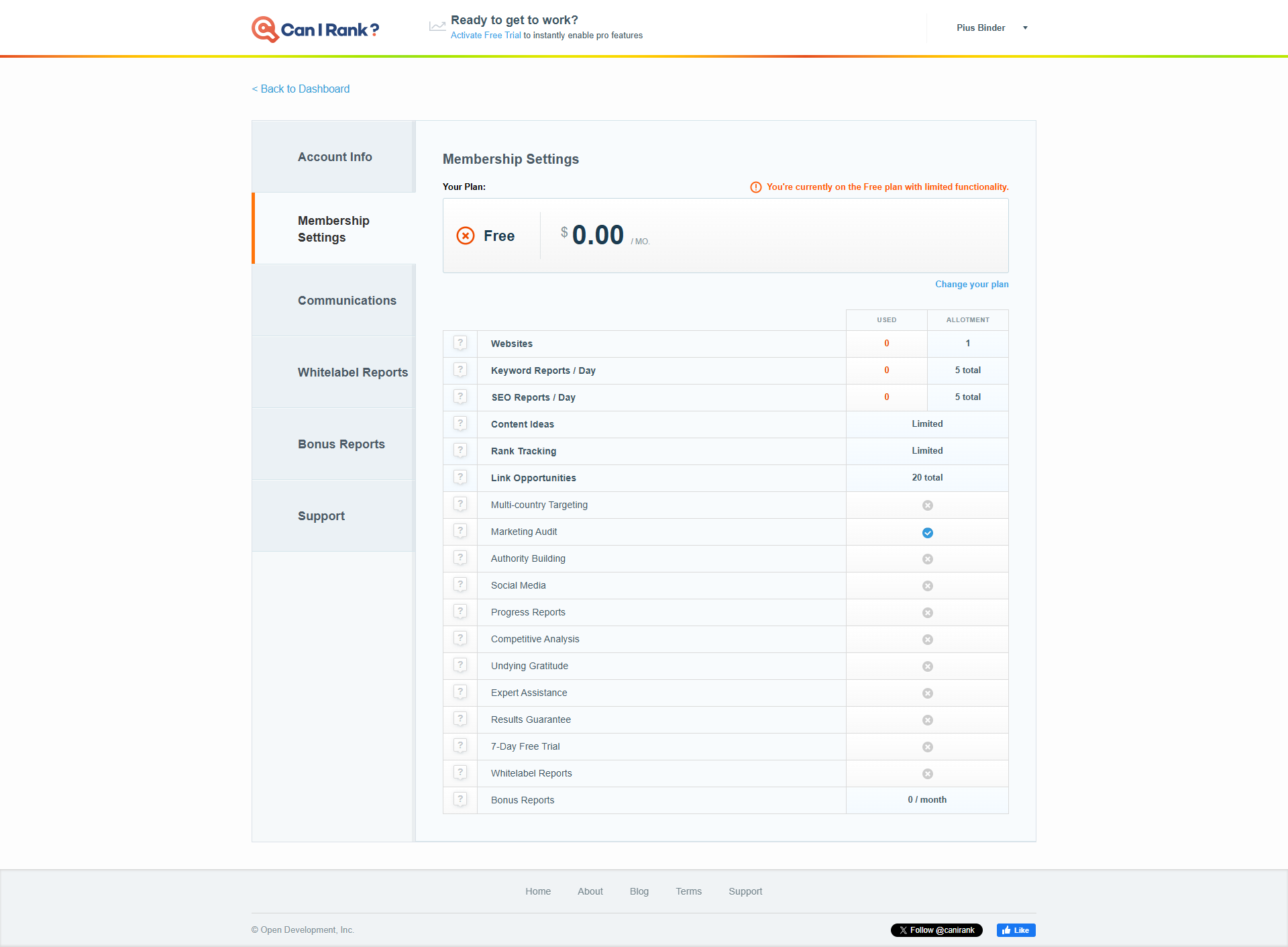Go Back to Dashboard
The height and width of the screenshot is (947, 1288).
coord(301,89)
